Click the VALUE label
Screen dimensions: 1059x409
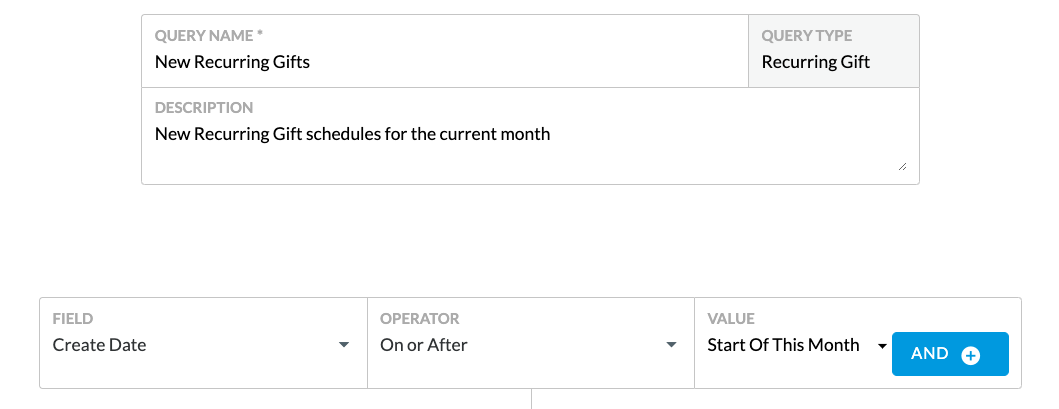pos(731,319)
